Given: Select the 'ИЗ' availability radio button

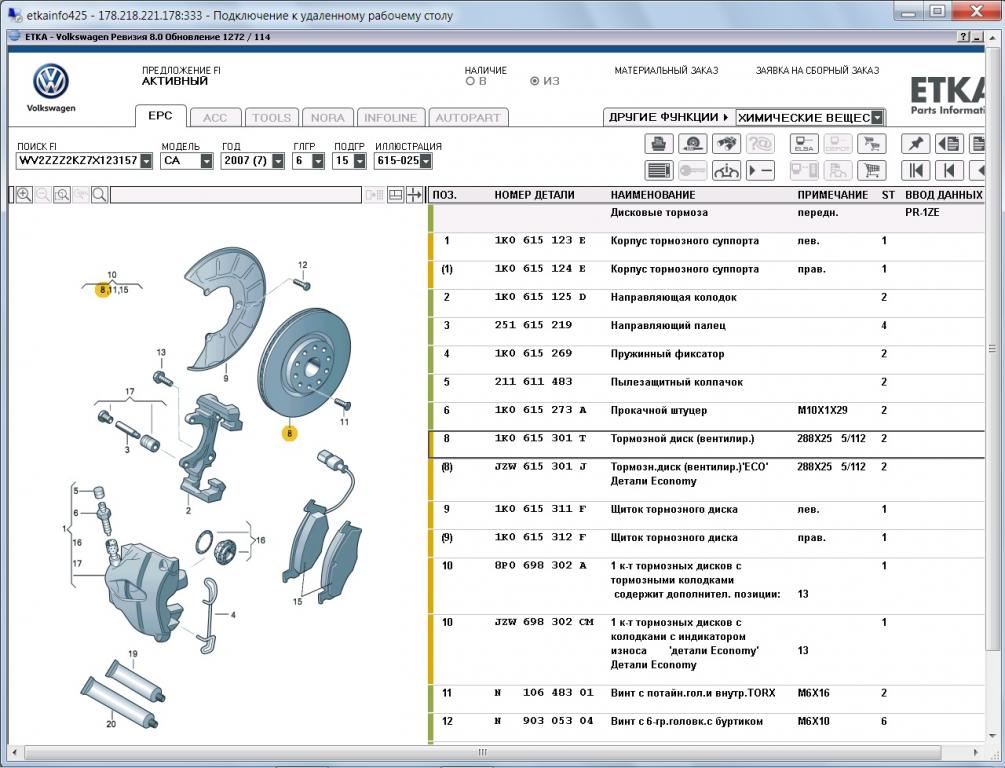Looking at the screenshot, I should 535,81.
